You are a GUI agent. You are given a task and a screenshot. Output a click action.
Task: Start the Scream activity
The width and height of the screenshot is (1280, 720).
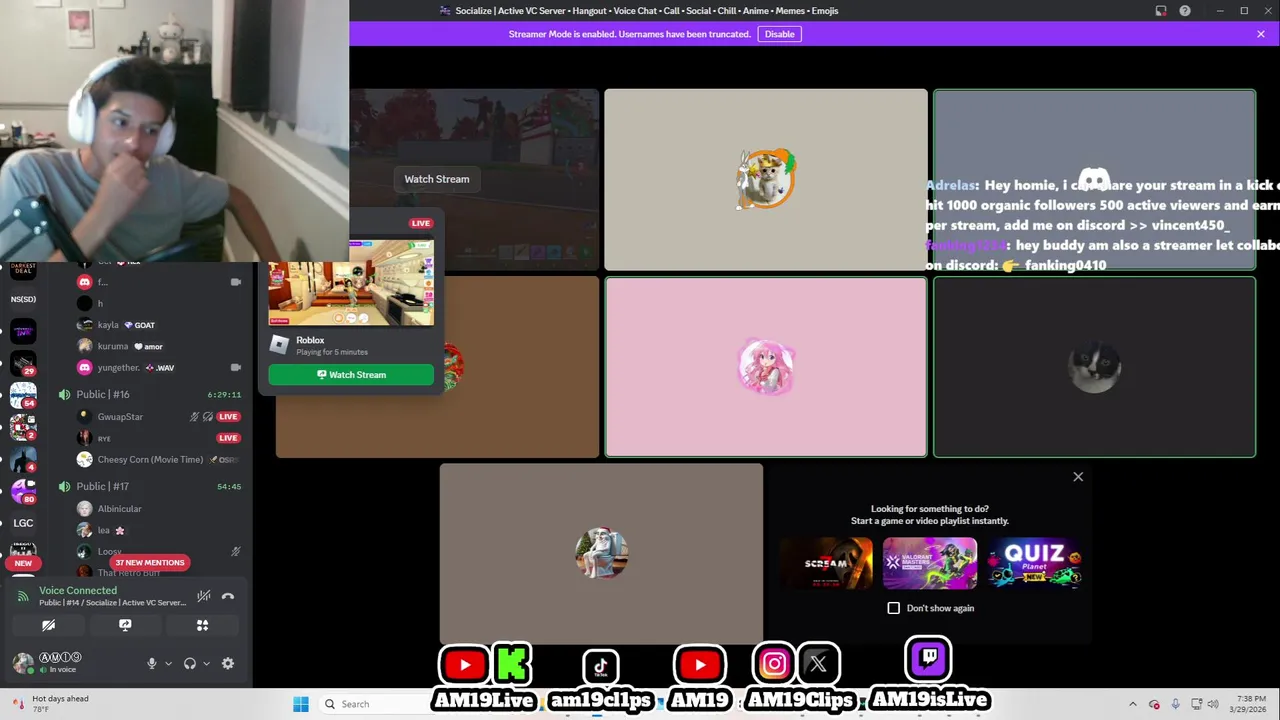click(826, 563)
